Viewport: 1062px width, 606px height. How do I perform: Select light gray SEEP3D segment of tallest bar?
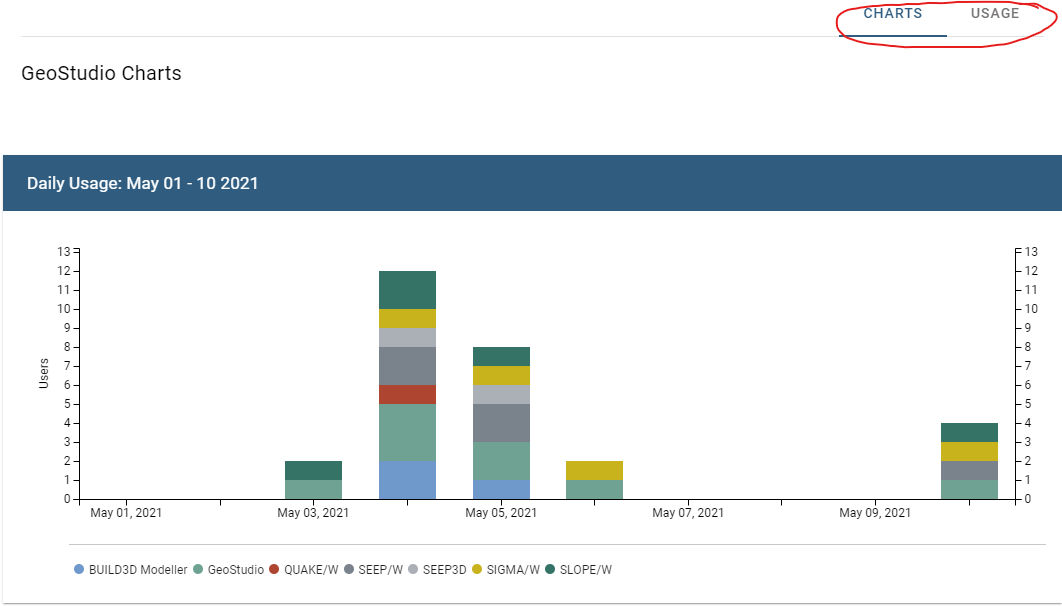pyautogui.click(x=407, y=338)
